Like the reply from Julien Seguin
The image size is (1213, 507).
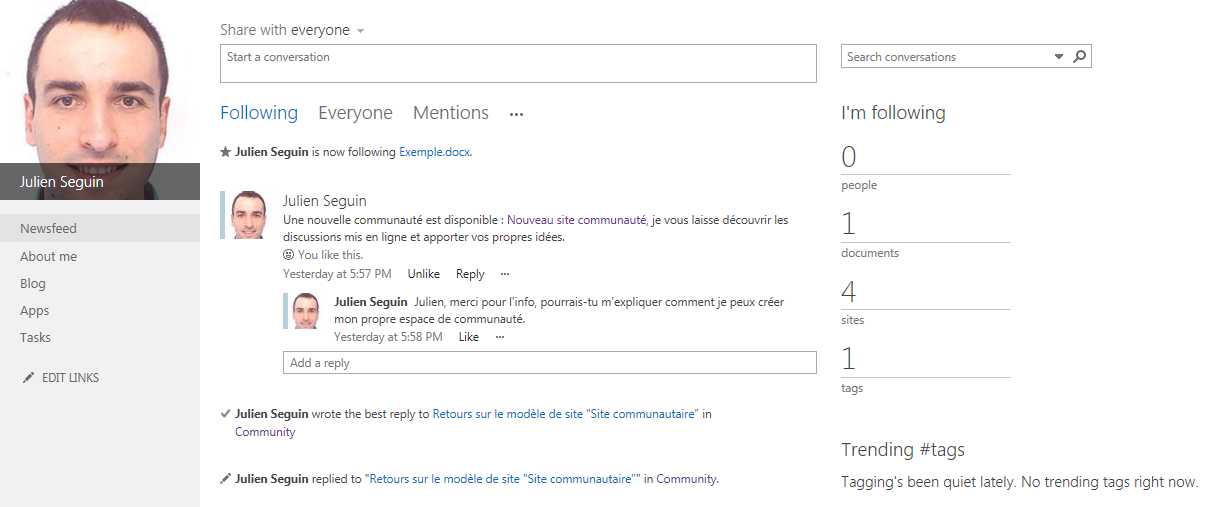pos(468,337)
